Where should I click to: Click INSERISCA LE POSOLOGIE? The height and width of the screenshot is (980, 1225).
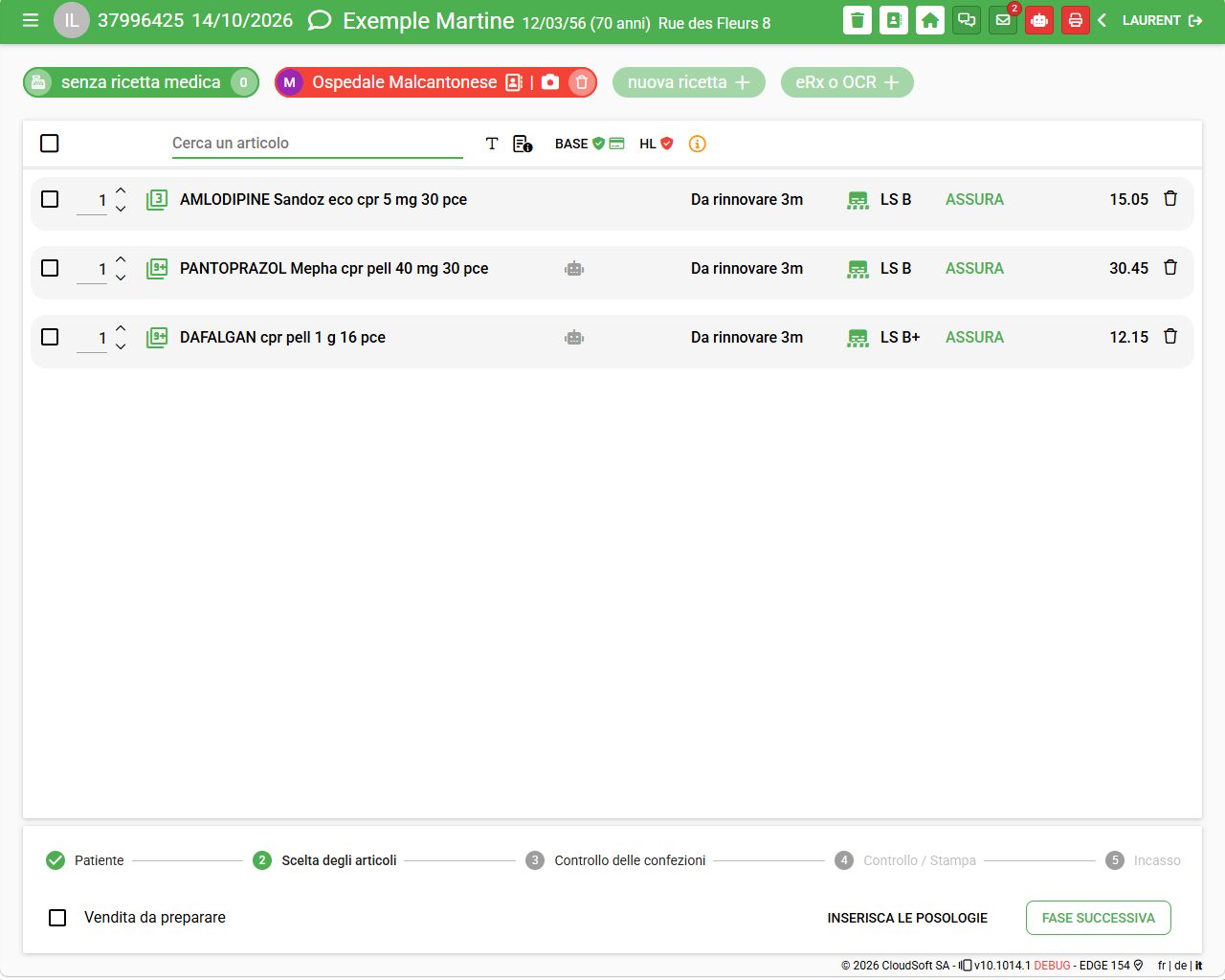point(907,918)
